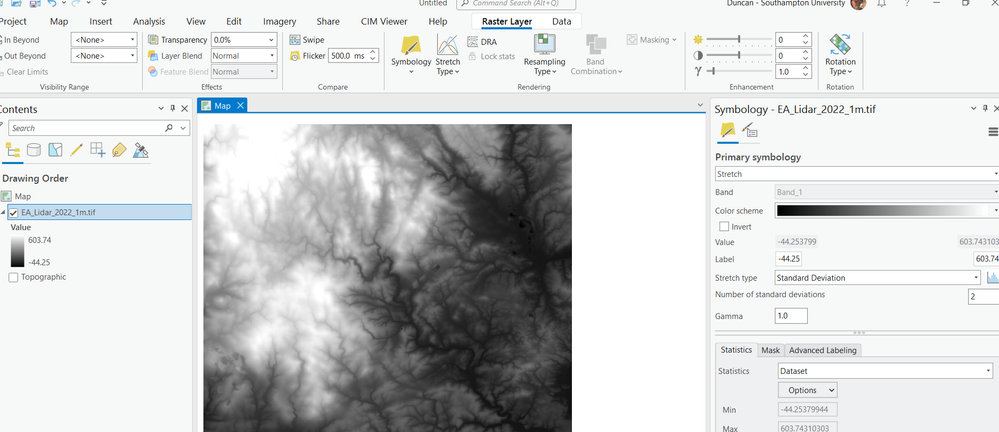Open the Insert ribbon tab
This screenshot has width=999, height=432.
pyautogui.click(x=101, y=22)
